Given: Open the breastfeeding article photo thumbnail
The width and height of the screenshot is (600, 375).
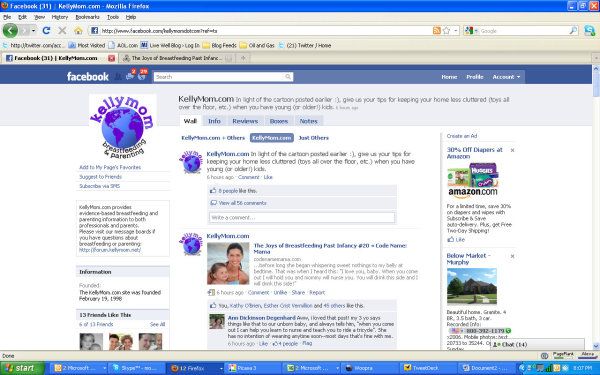Looking at the screenshot, I should click(x=228, y=263).
